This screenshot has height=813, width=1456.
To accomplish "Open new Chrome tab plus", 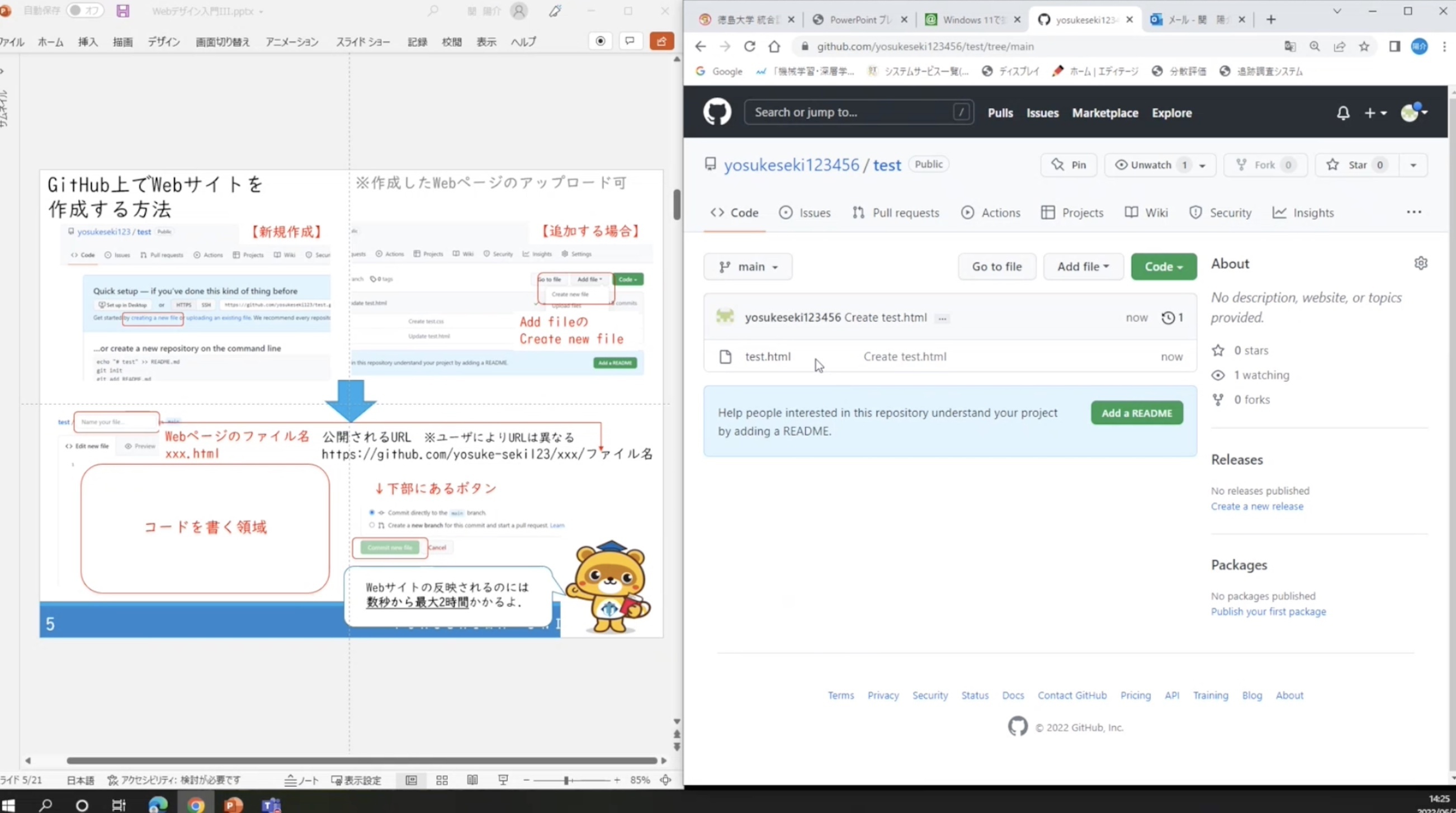I will coord(1270,20).
